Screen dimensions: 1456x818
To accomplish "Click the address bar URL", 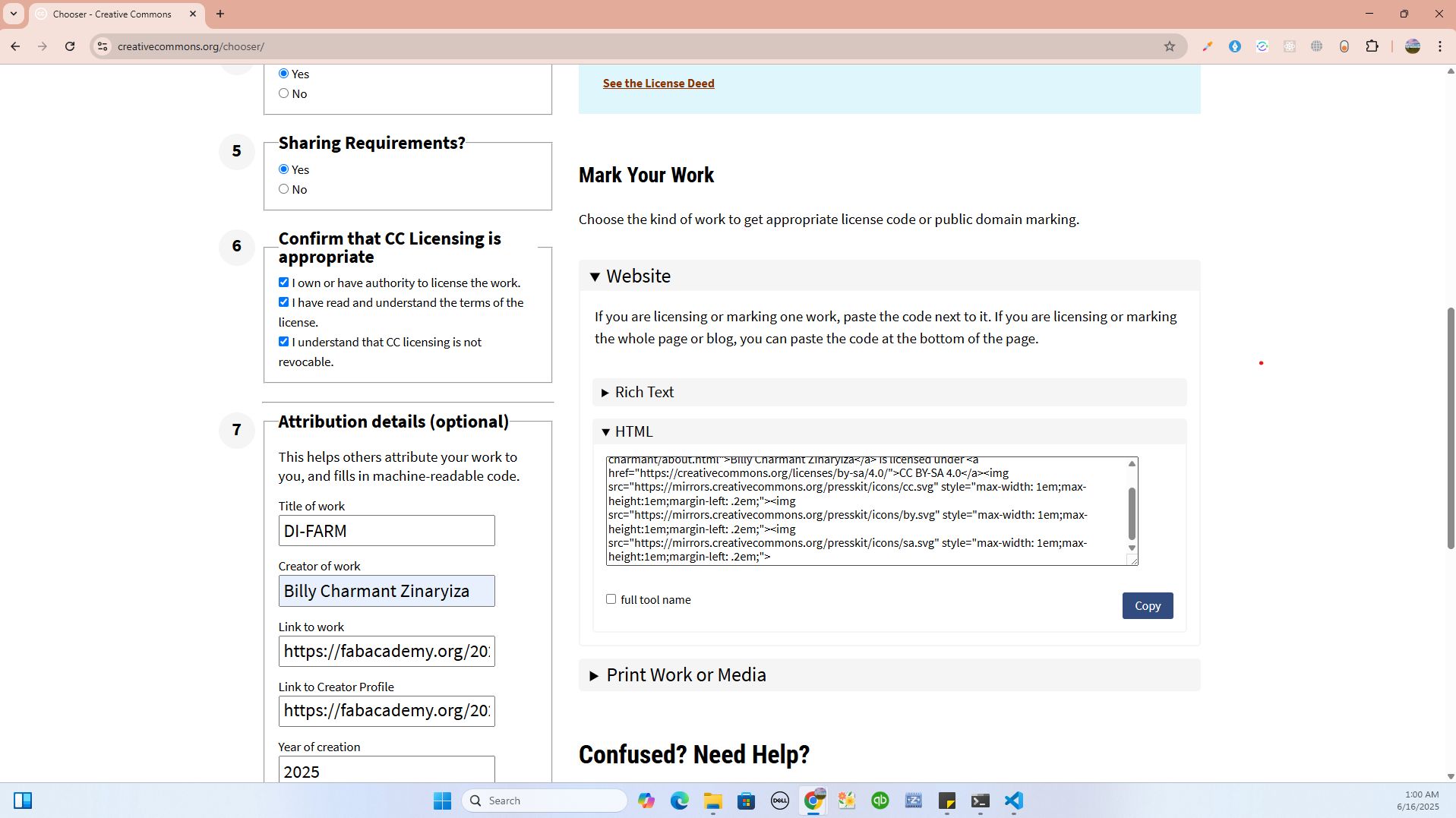I will click(x=191, y=46).
